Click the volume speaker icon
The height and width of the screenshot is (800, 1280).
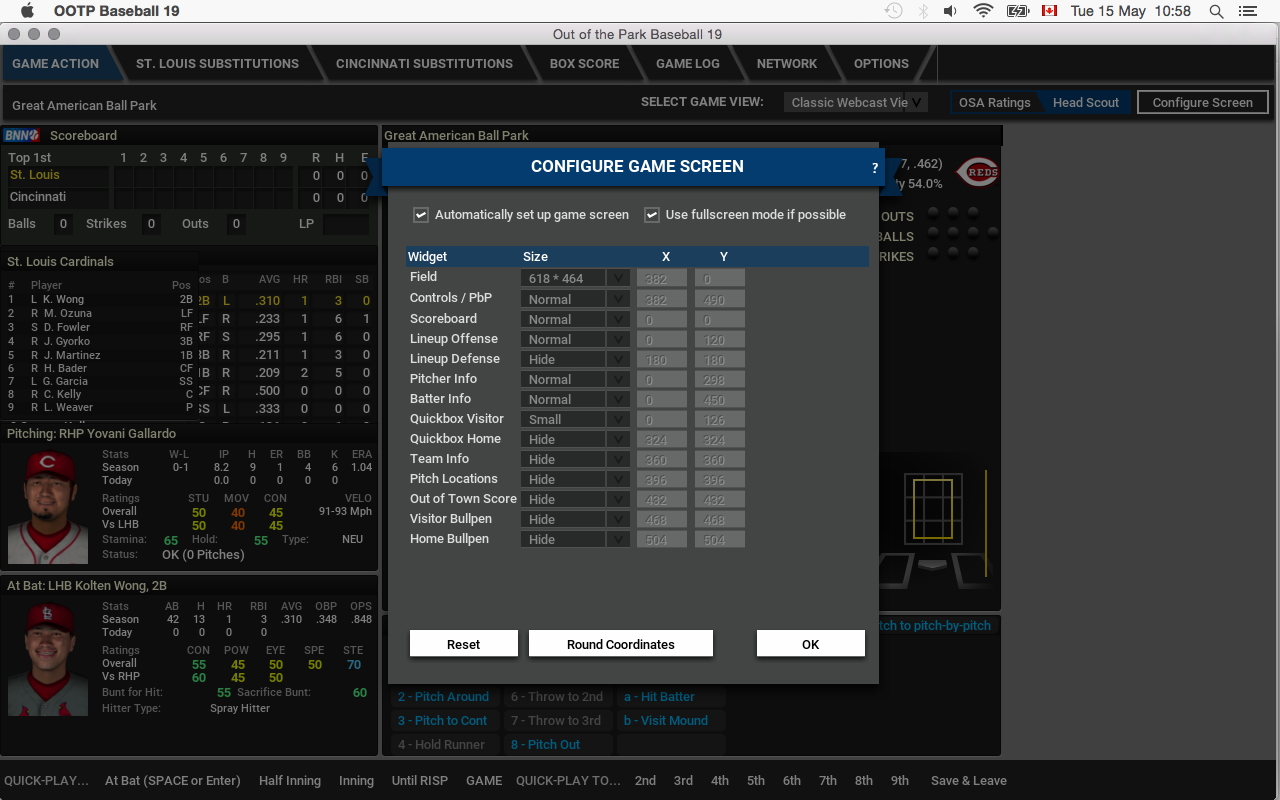(x=950, y=11)
